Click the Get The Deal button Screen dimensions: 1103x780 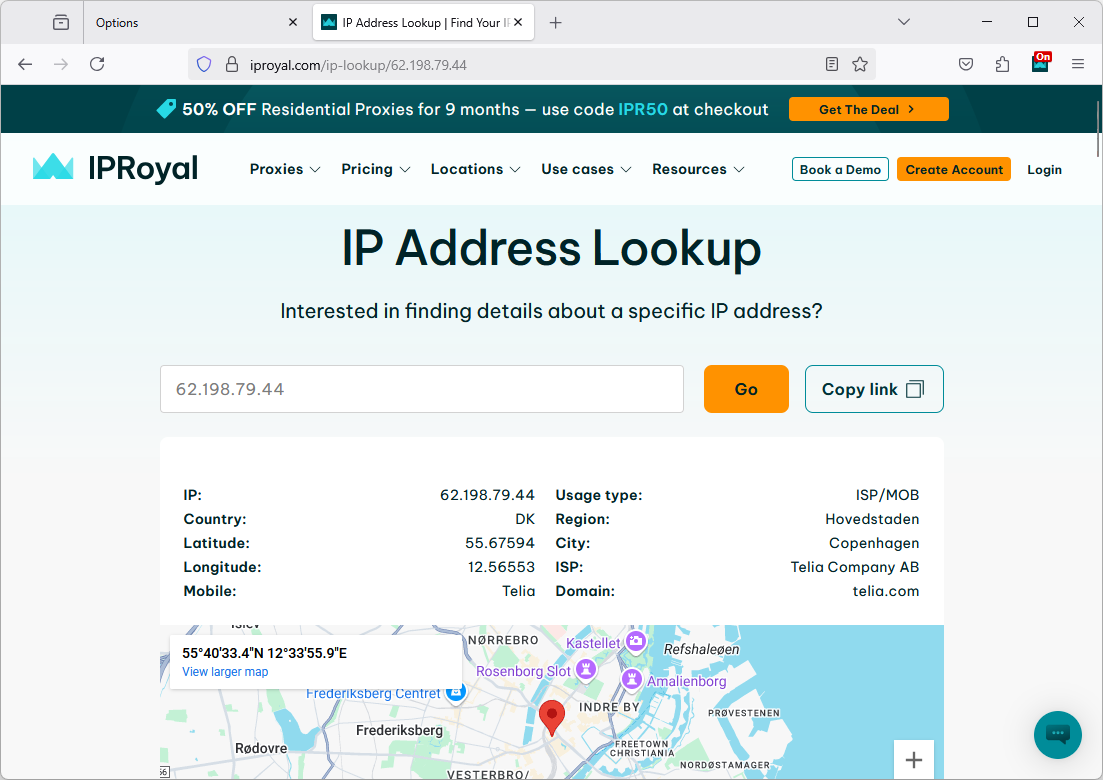click(x=869, y=109)
